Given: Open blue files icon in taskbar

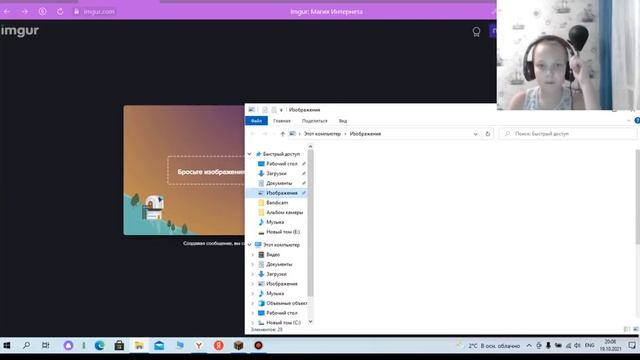Looking at the screenshot, I should (x=180, y=346).
